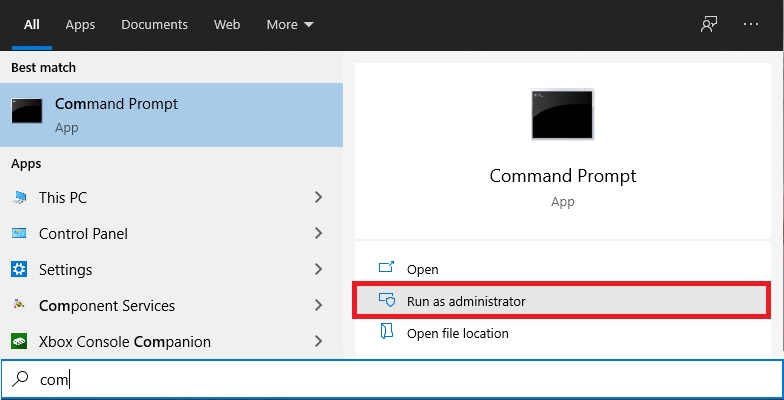The width and height of the screenshot is (784, 400).
Task: Click the Command Prompt icon in Best match
Action: coord(27,111)
